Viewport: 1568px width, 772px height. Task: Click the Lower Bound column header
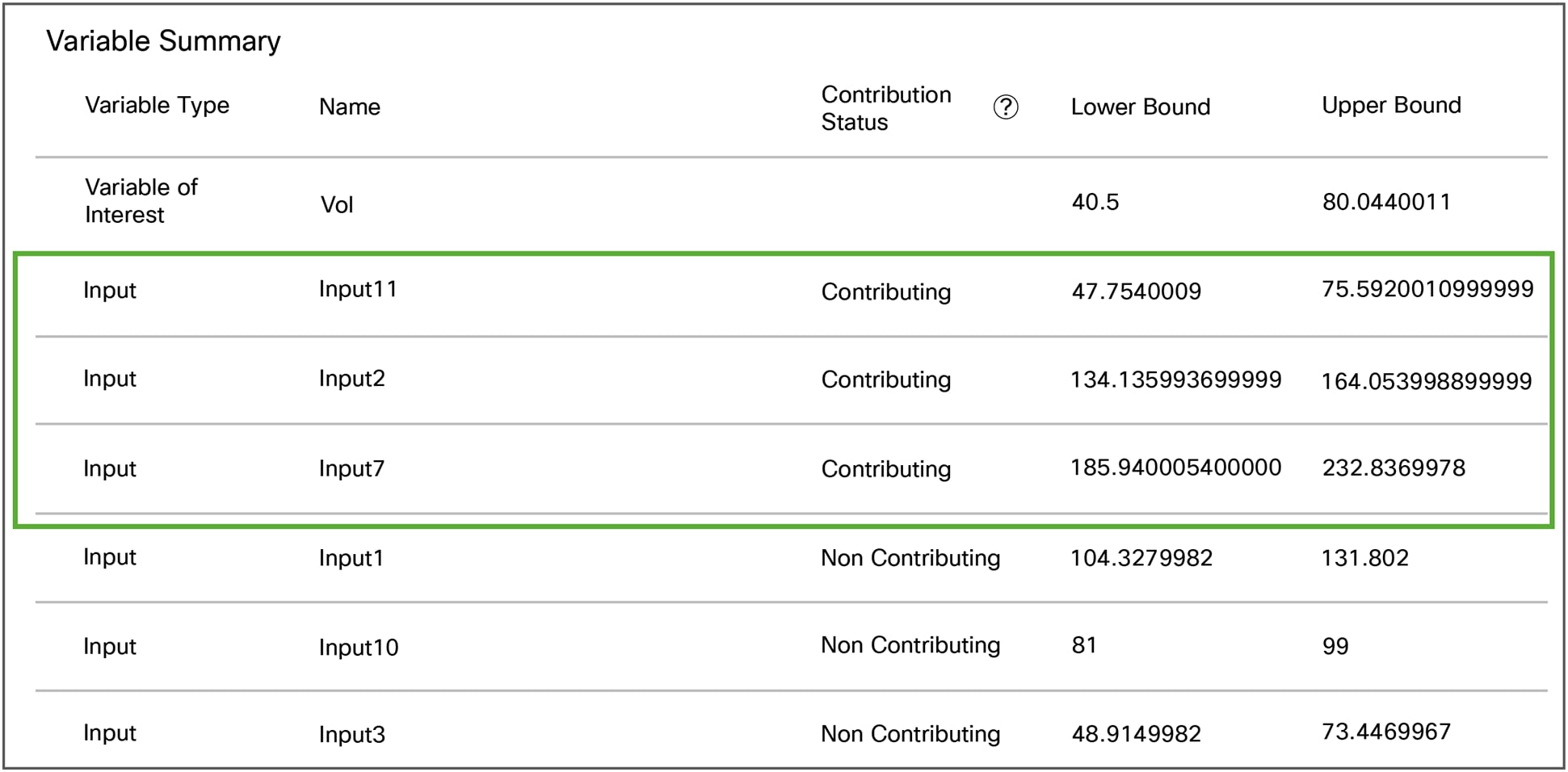(1140, 107)
